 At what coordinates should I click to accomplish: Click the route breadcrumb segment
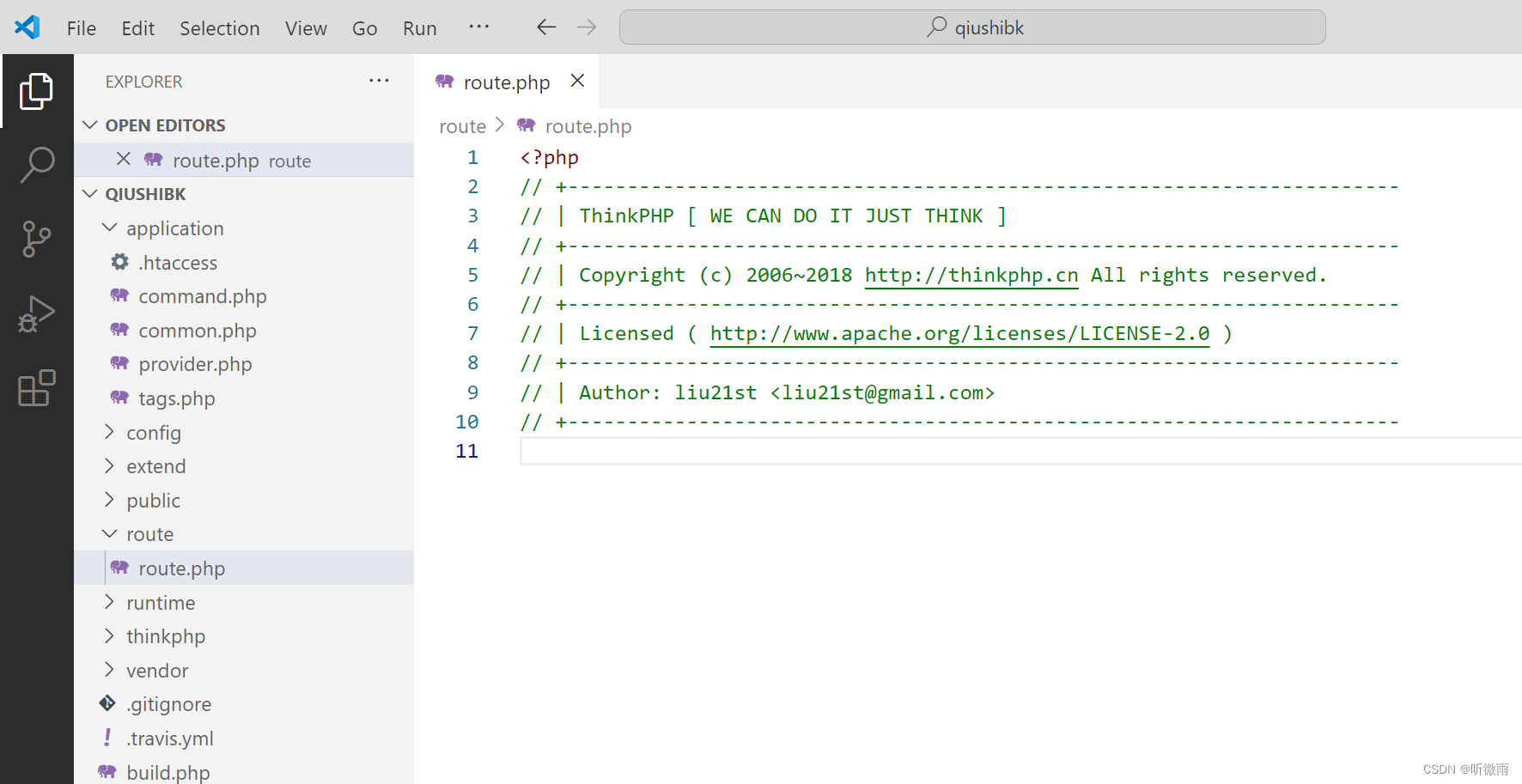click(462, 126)
